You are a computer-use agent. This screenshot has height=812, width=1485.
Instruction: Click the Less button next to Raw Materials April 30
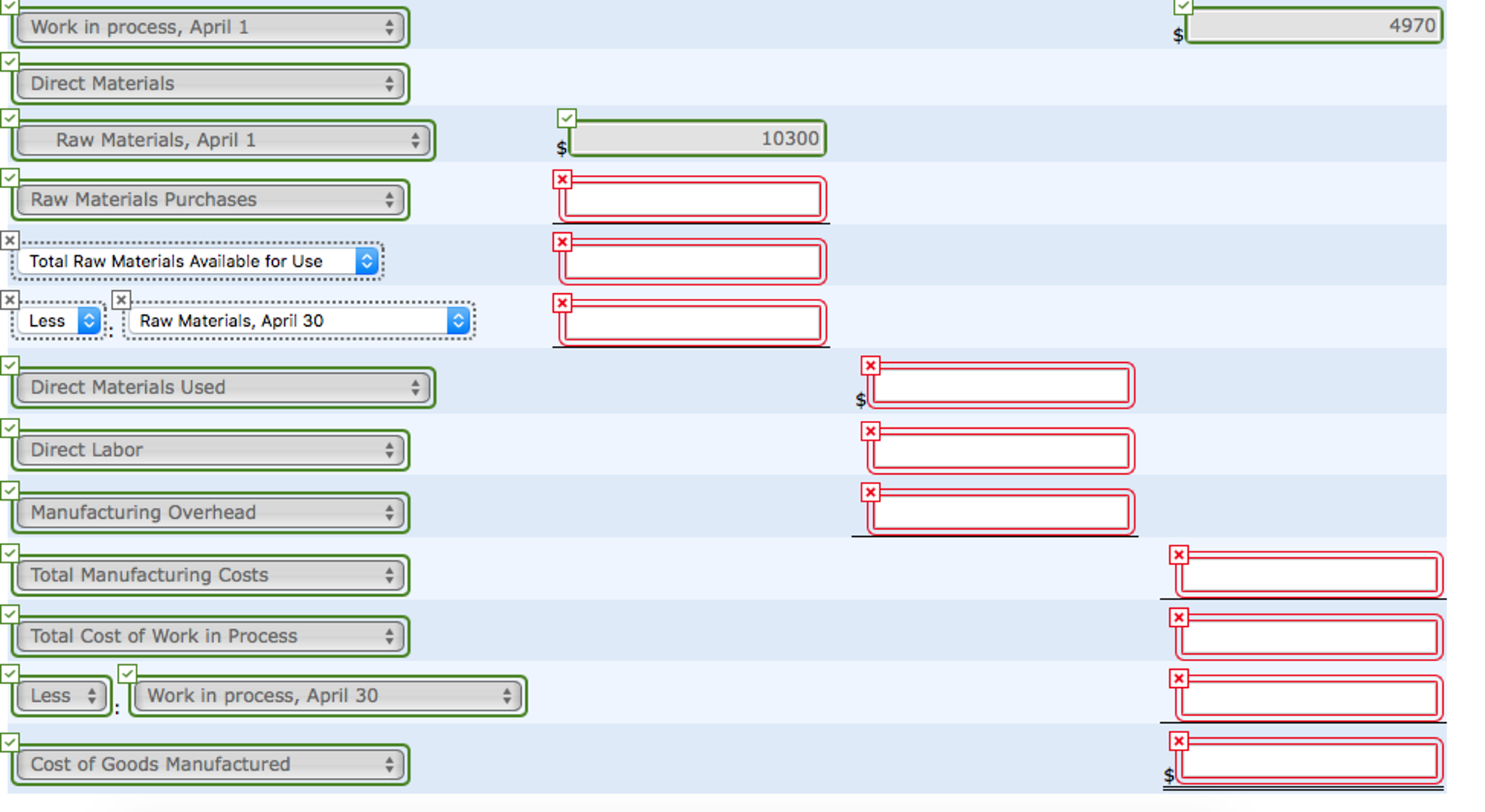(x=50, y=320)
